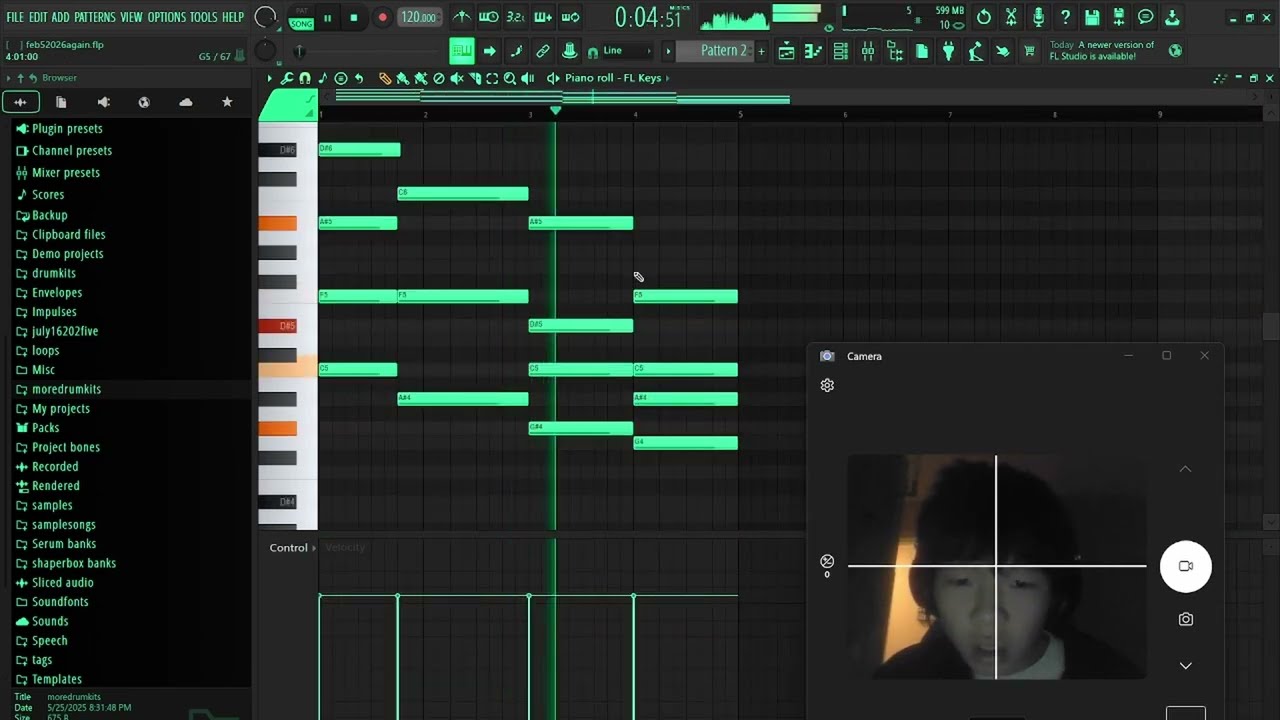1280x720 pixels.
Task: Click the D#5 piano key
Action: pos(278,325)
